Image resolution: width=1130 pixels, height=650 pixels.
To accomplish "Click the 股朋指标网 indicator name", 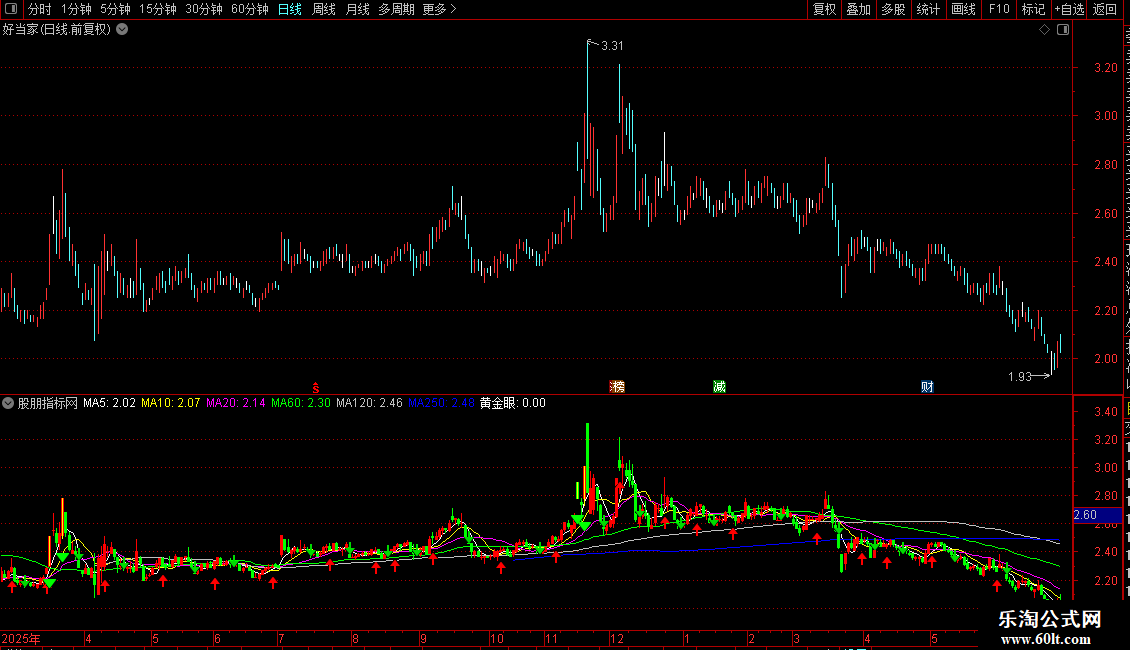I will pos(48,403).
